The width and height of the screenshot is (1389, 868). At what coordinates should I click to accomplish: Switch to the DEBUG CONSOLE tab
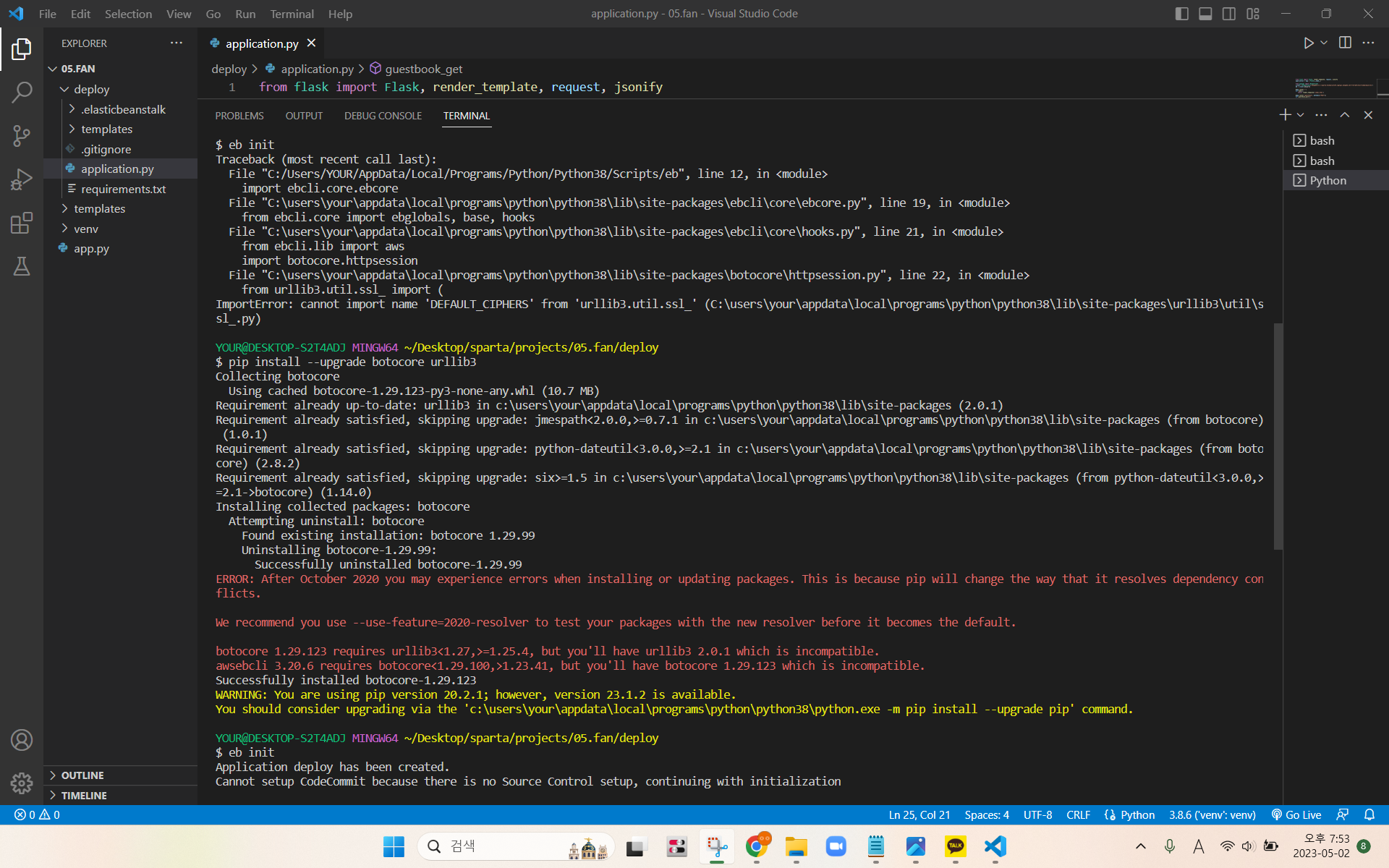tap(383, 116)
